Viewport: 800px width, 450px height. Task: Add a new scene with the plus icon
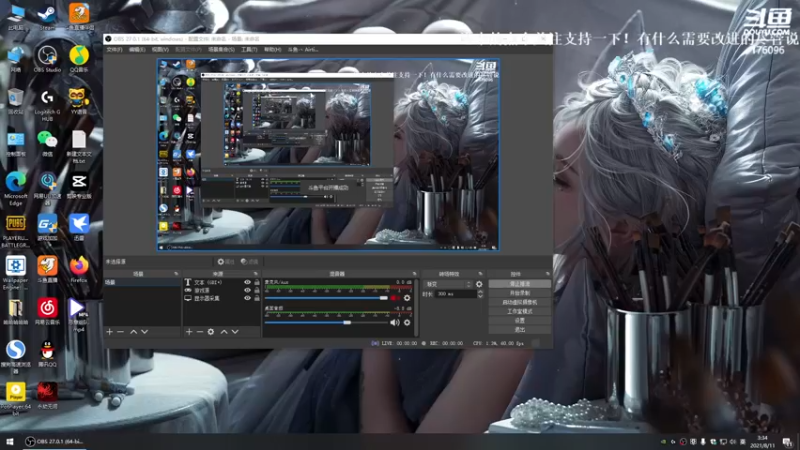[x=109, y=332]
